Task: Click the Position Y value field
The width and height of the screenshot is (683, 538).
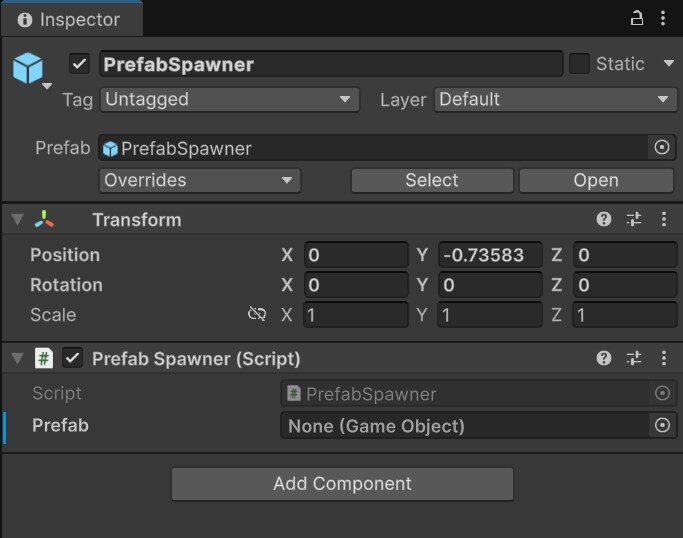Action: point(490,255)
